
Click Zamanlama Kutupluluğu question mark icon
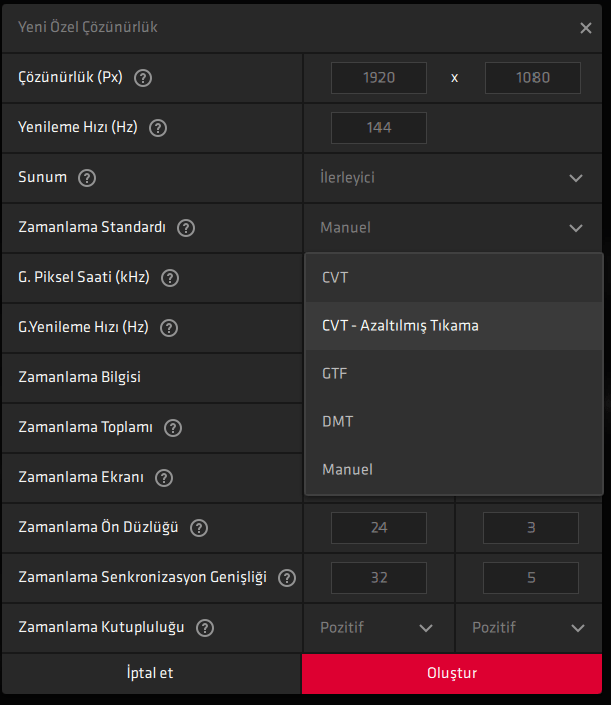tap(205, 628)
